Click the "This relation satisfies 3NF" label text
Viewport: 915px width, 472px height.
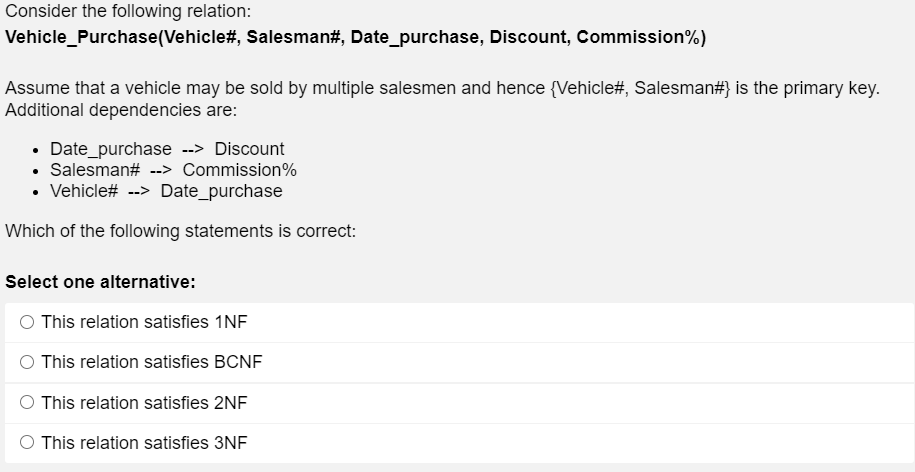pyautogui.click(x=144, y=443)
